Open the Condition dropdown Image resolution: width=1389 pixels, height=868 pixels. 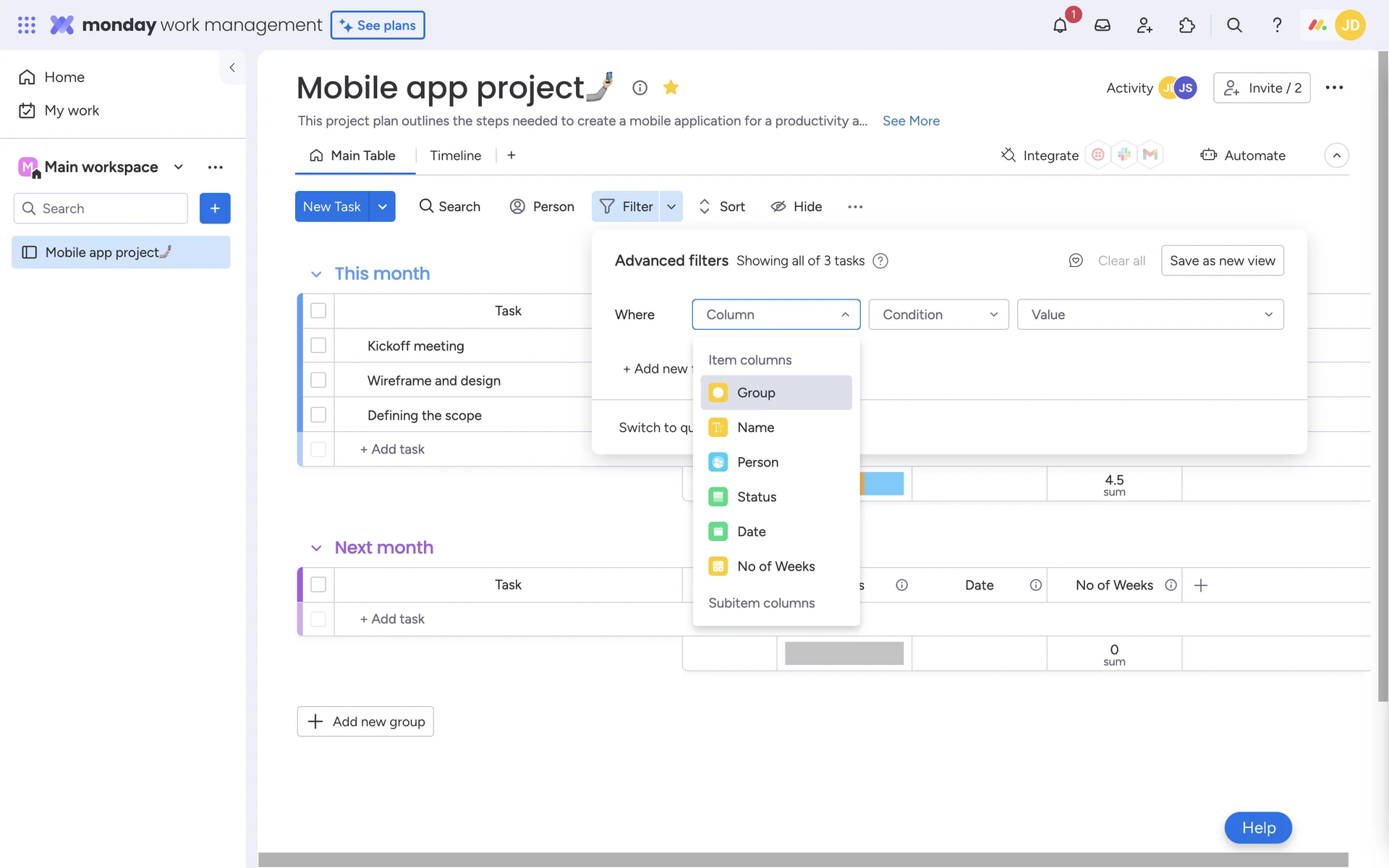point(938,315)
